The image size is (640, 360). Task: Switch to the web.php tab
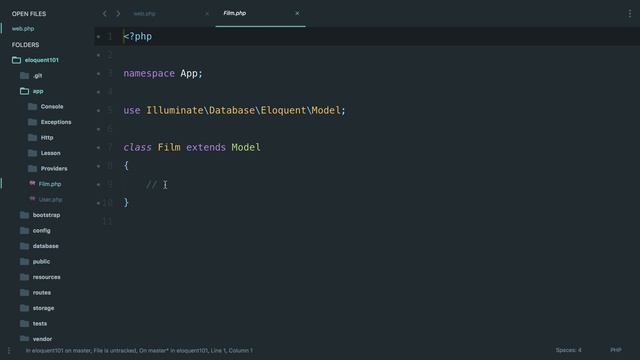(x=144, y=13)
